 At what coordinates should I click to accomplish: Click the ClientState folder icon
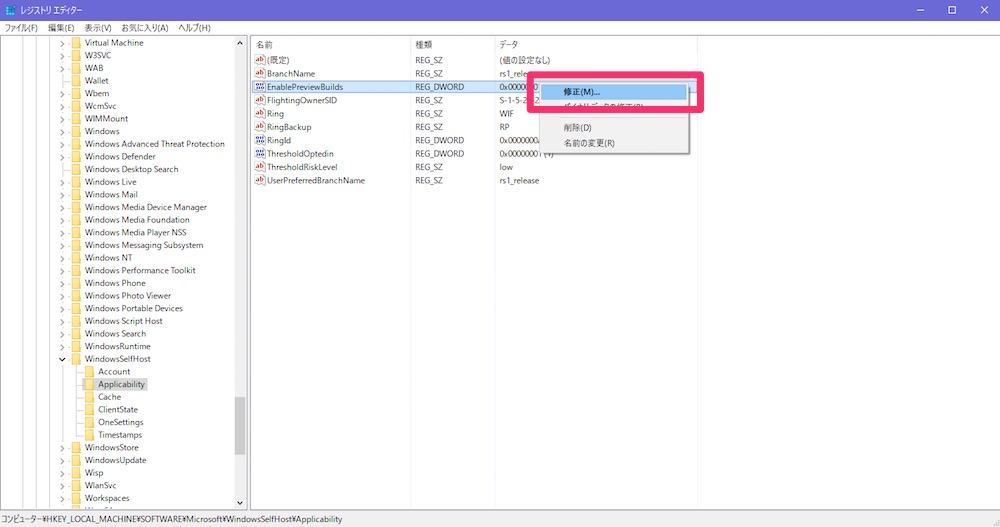click(x=89, y=410)
